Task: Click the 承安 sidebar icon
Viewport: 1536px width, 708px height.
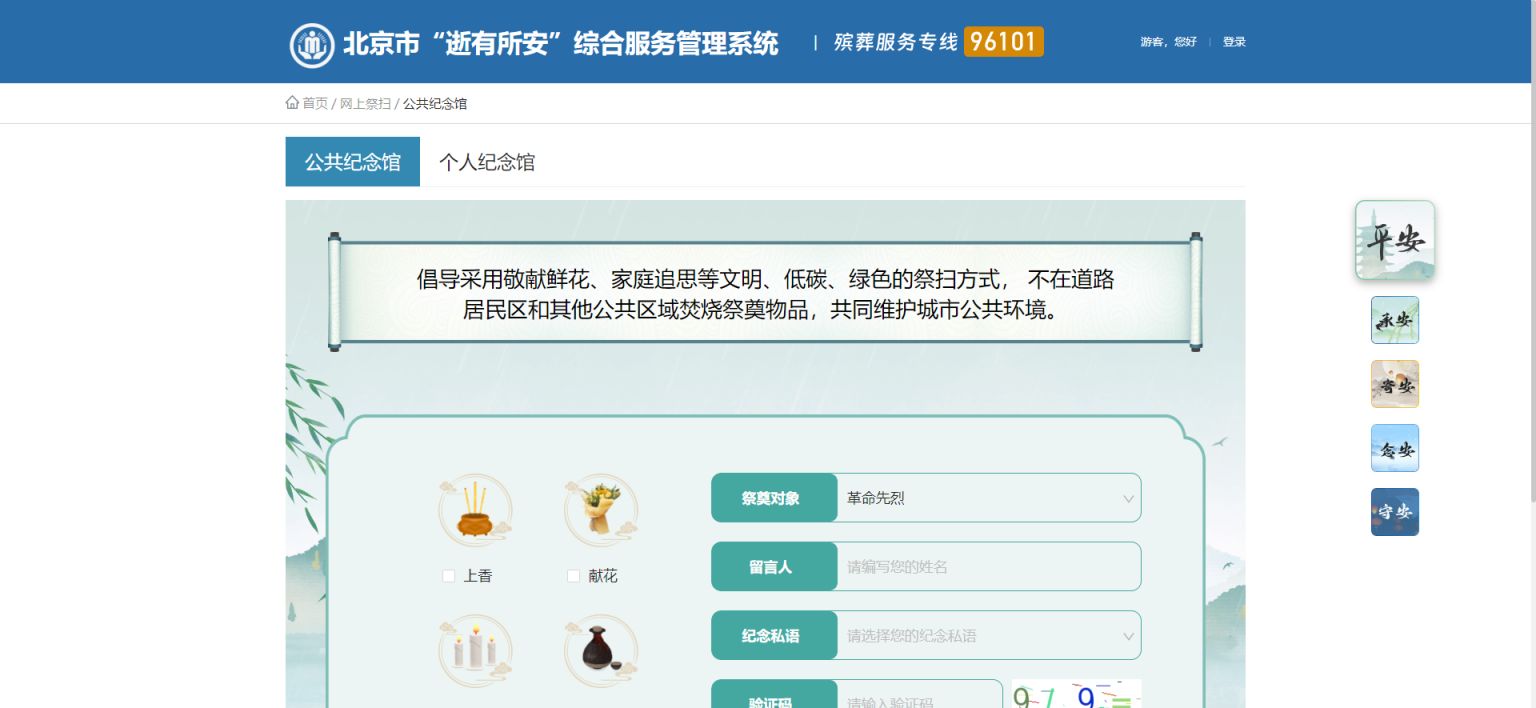Action: tap(1394, 320)
